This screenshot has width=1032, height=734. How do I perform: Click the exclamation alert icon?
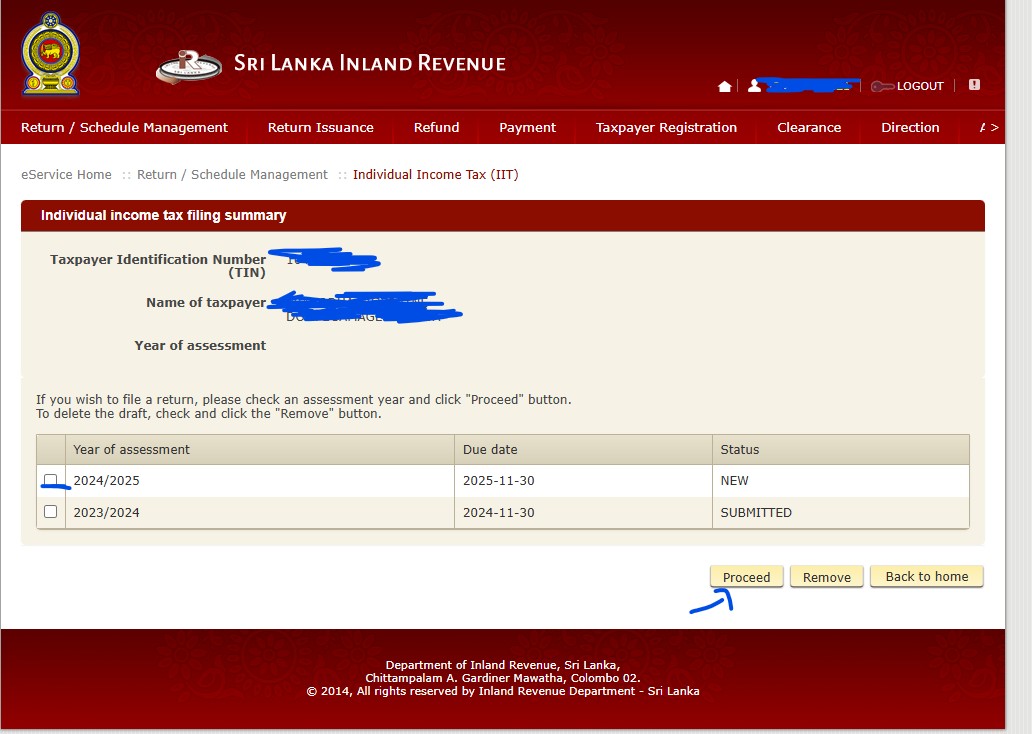[x=974, y=85]
